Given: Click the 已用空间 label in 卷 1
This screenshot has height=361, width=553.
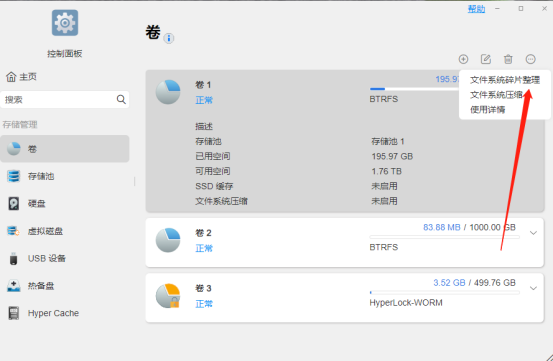Looking at the screenshot, I should coord(213,156).
